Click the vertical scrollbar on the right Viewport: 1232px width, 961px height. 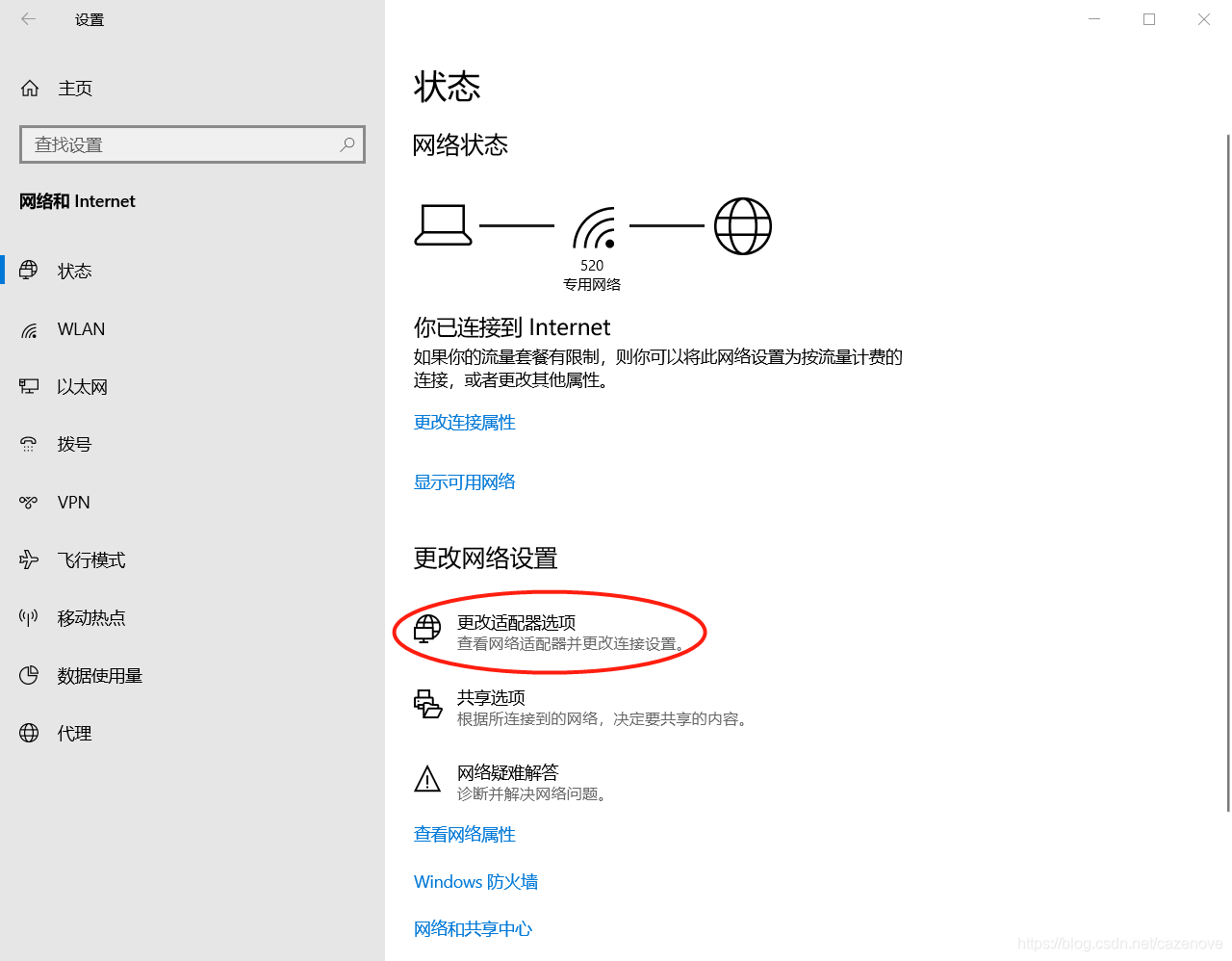1227,472
